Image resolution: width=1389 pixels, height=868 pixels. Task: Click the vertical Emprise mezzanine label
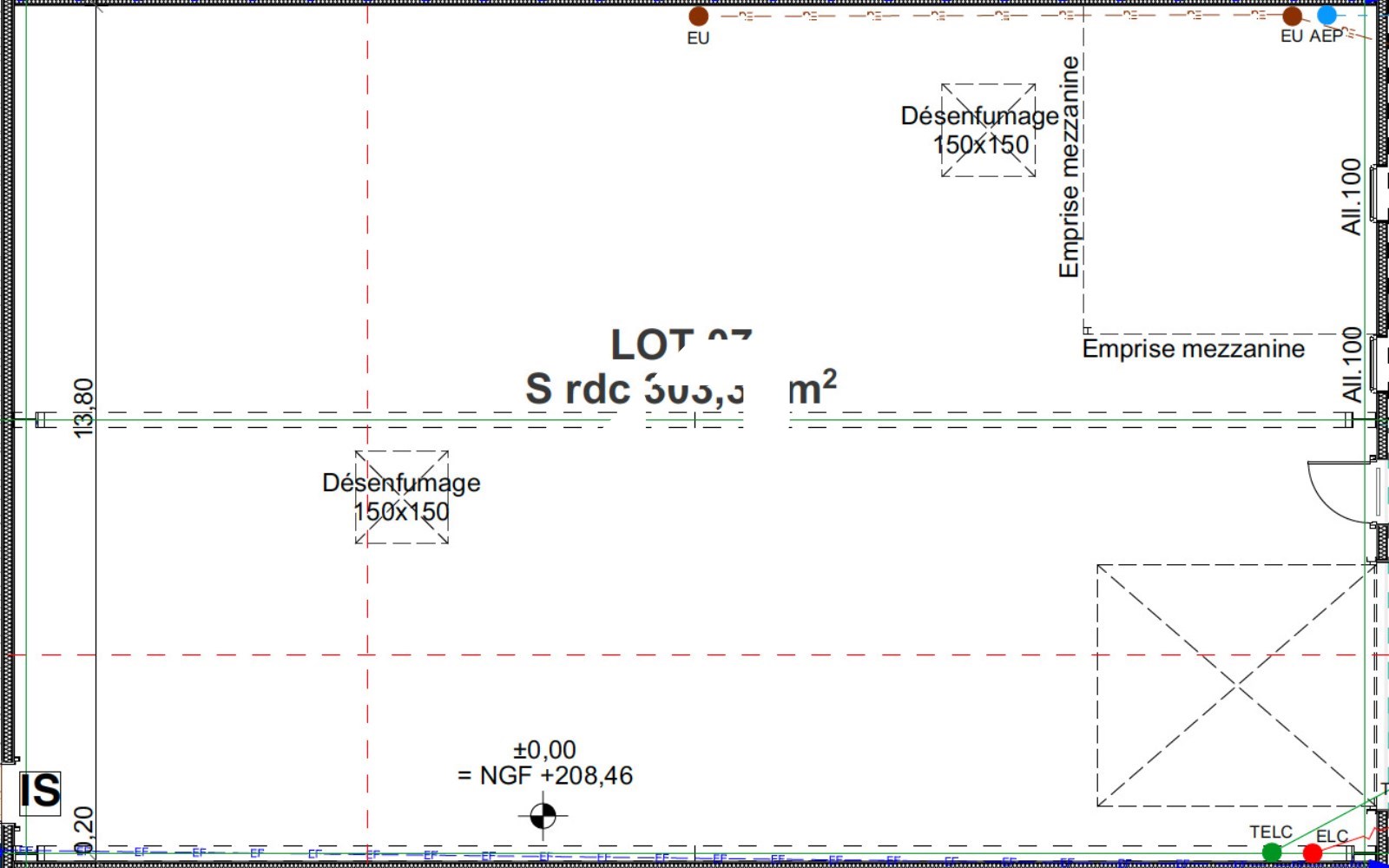(1069, 167)
